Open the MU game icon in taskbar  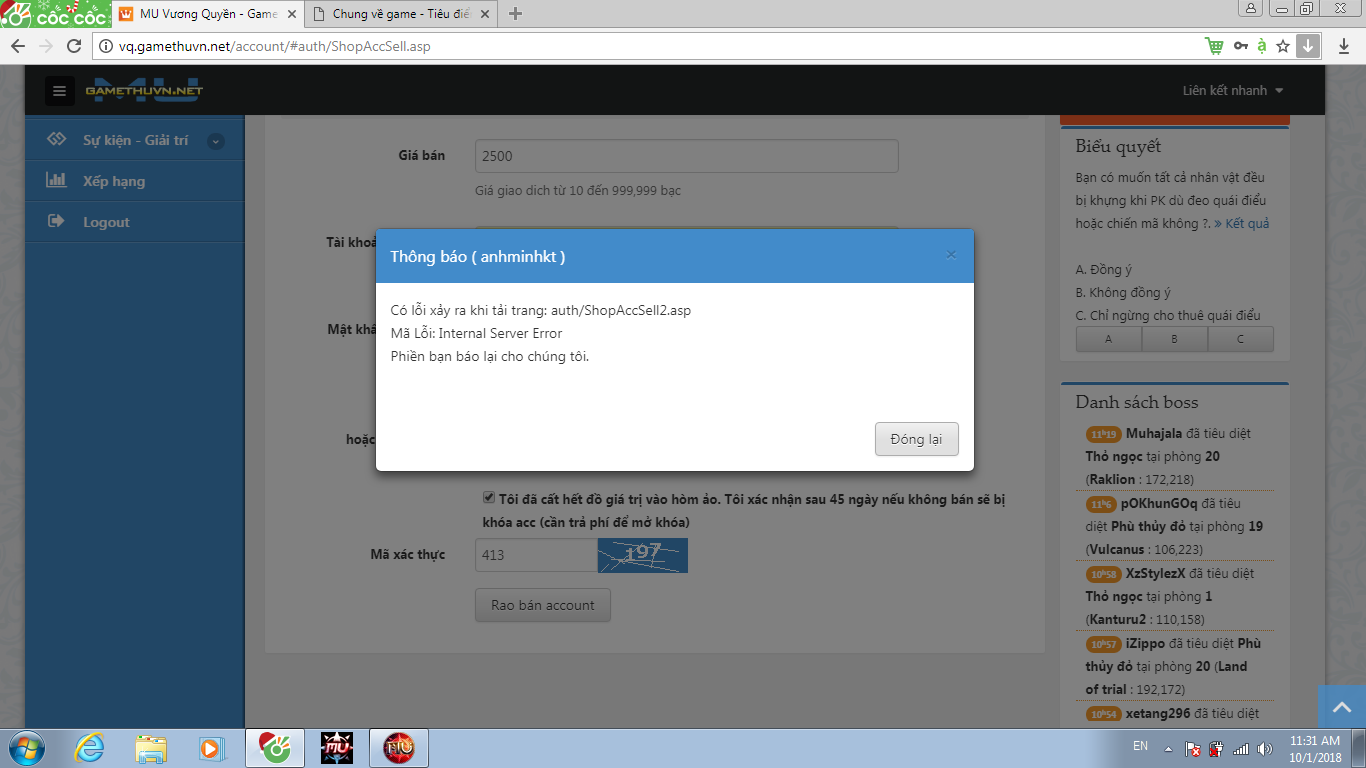[337, 747]
